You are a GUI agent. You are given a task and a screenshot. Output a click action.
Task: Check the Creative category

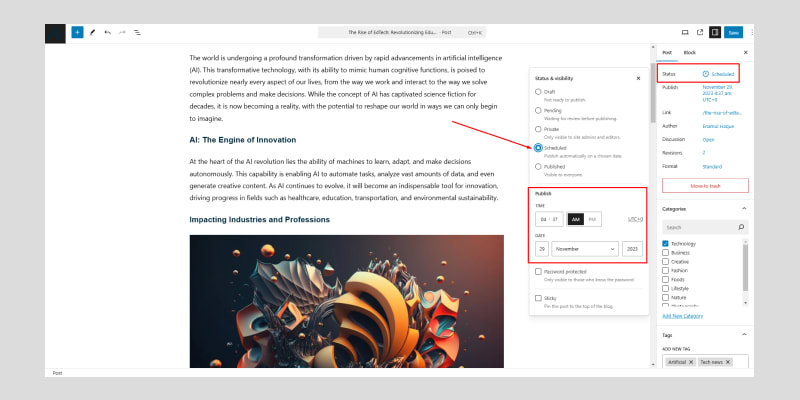pos(665,262)
